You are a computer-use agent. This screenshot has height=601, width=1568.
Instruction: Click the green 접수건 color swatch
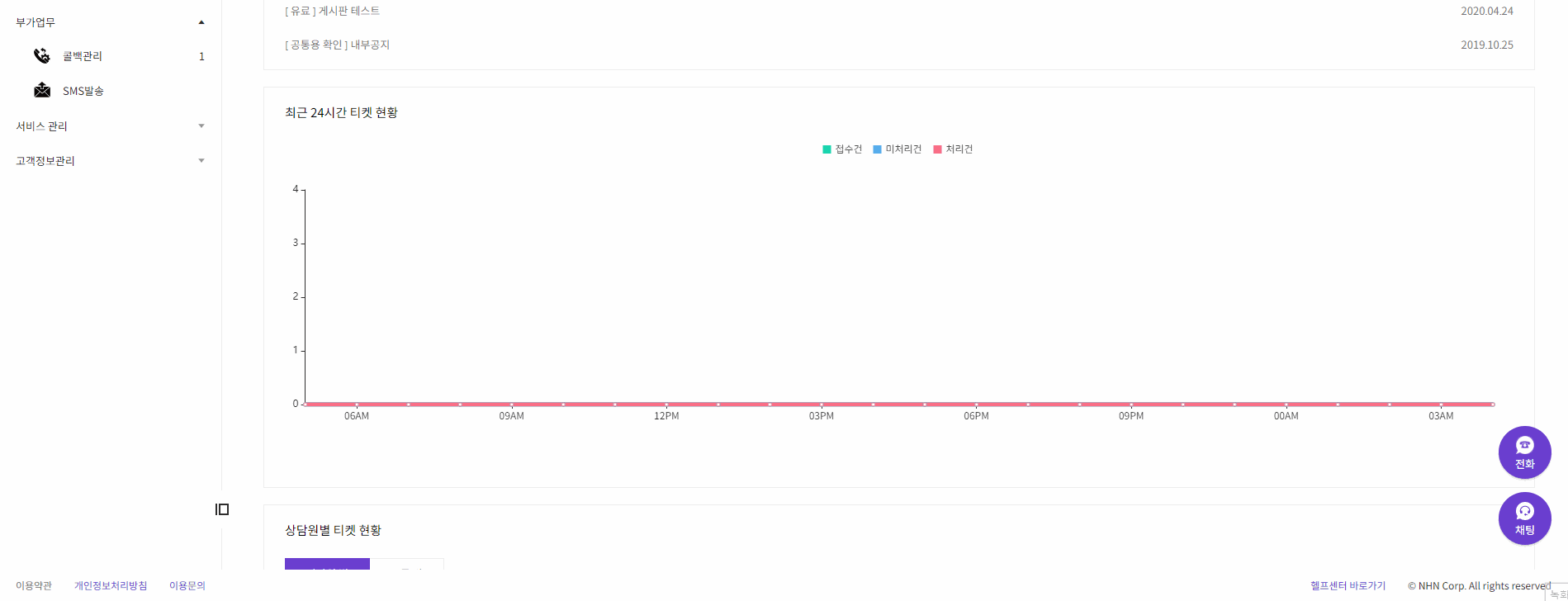pyautogui.click(x=827, y=149)
